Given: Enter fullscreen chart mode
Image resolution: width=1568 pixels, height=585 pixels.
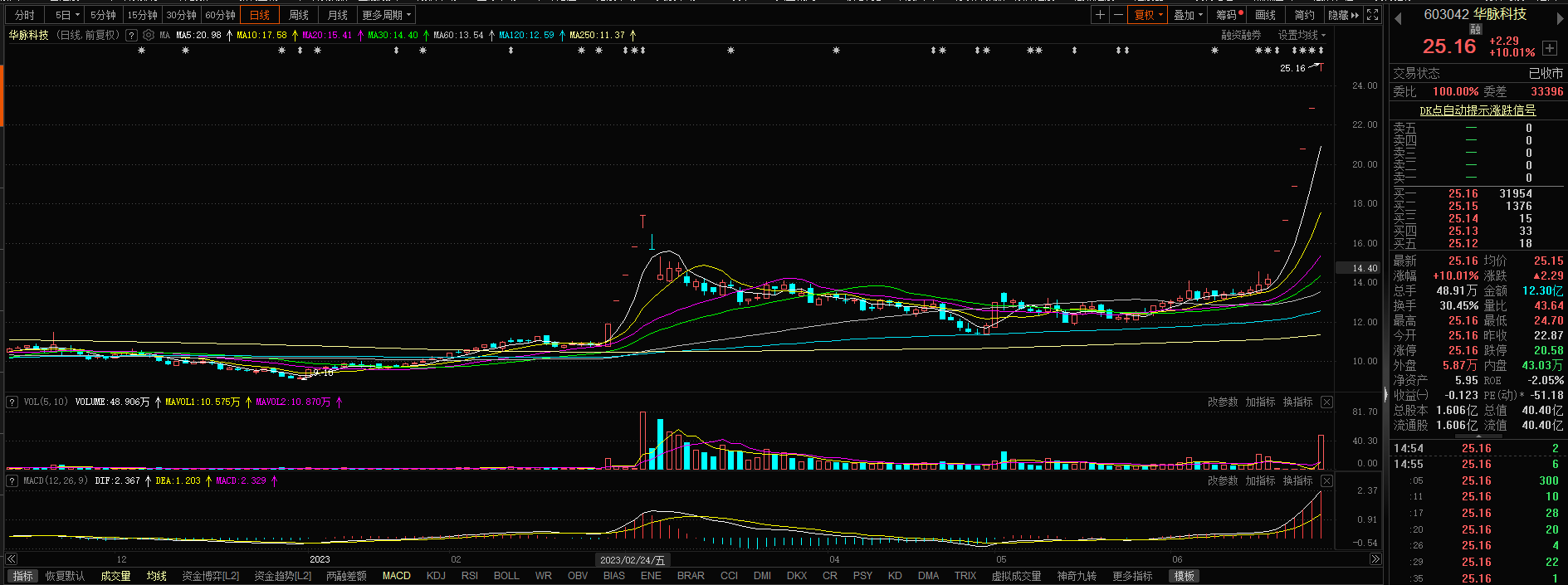Looking at the screenshot, I should (1373, 15).
